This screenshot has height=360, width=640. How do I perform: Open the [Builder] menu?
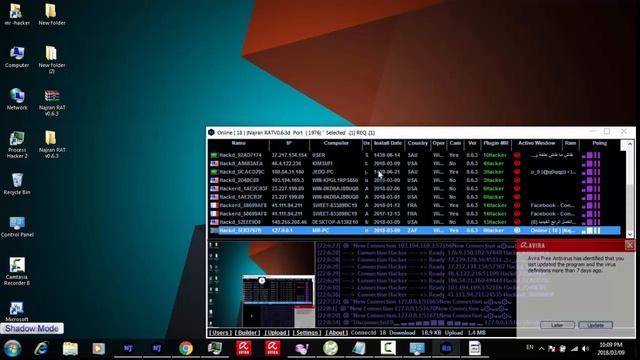coord(247,333)
